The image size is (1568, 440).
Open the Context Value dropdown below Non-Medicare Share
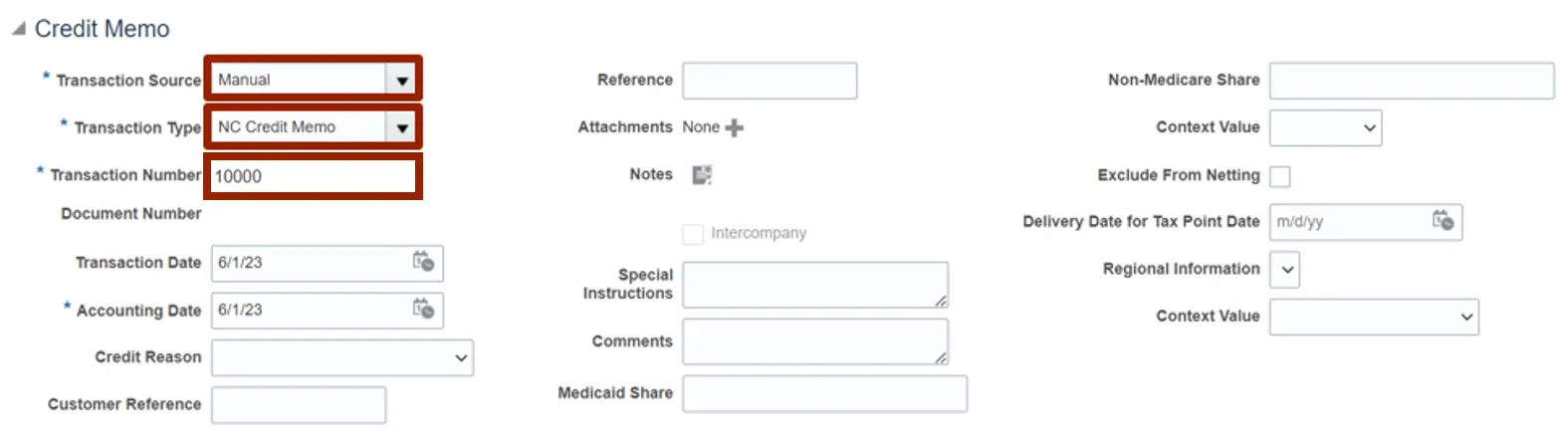click(x=1325, y=127)
